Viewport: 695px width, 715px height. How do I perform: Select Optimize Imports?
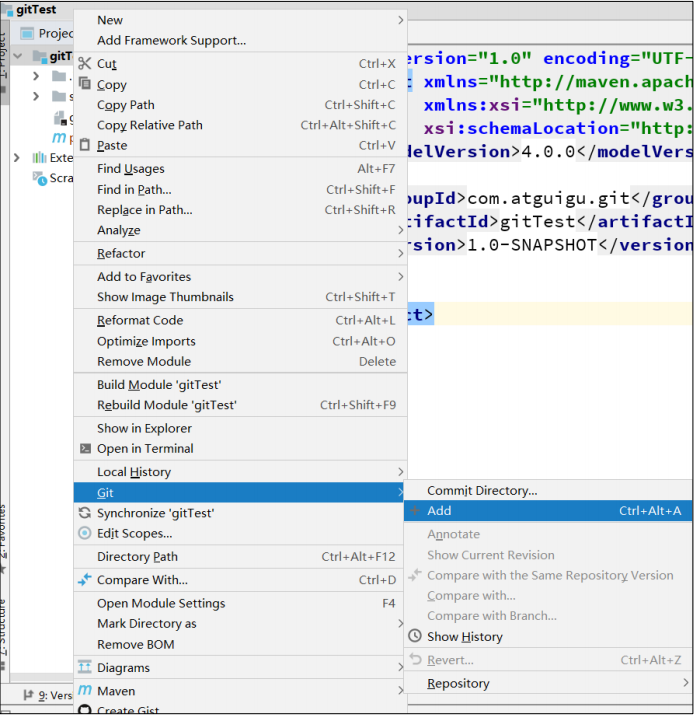coord(240,341)
